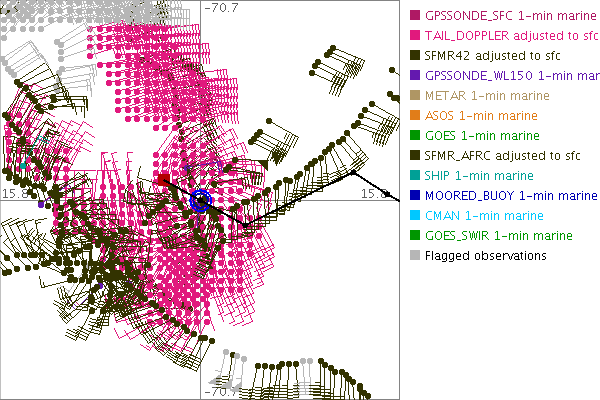
Task: Select the SFMR_AFRC adjusted to sfc label
Action: click(x=502, y=156)
